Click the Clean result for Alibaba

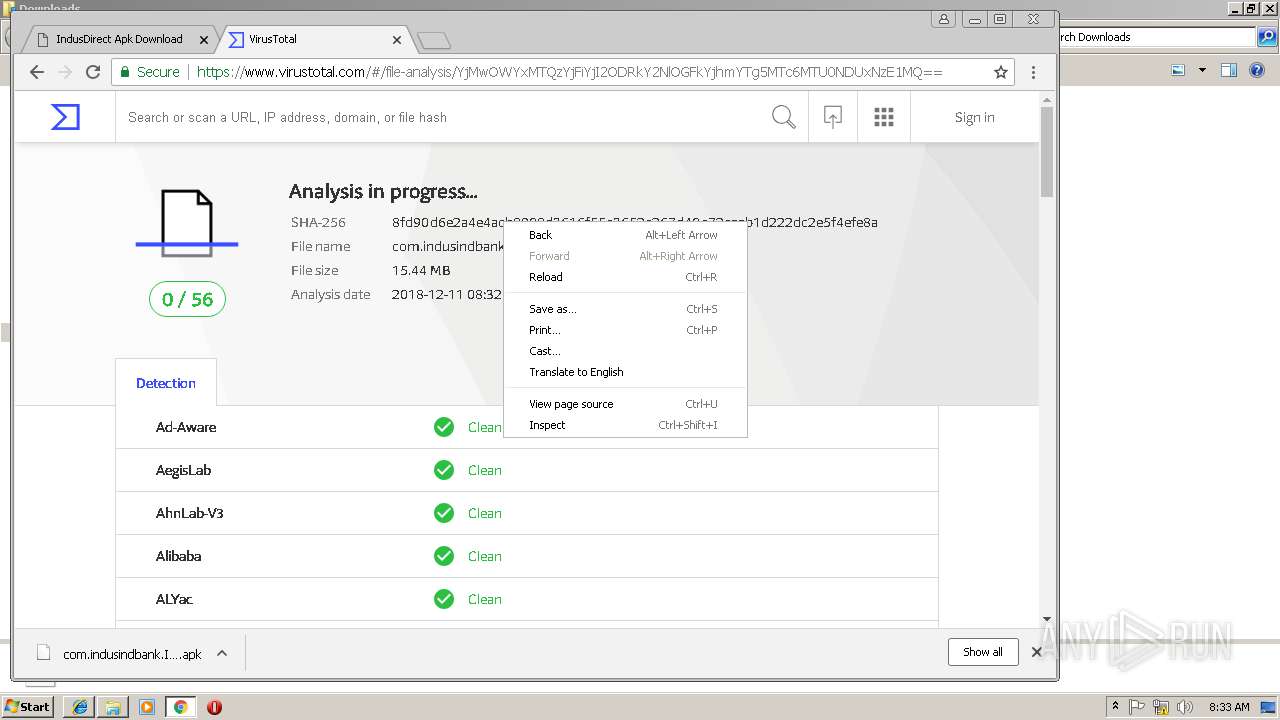tap(485, 556)
